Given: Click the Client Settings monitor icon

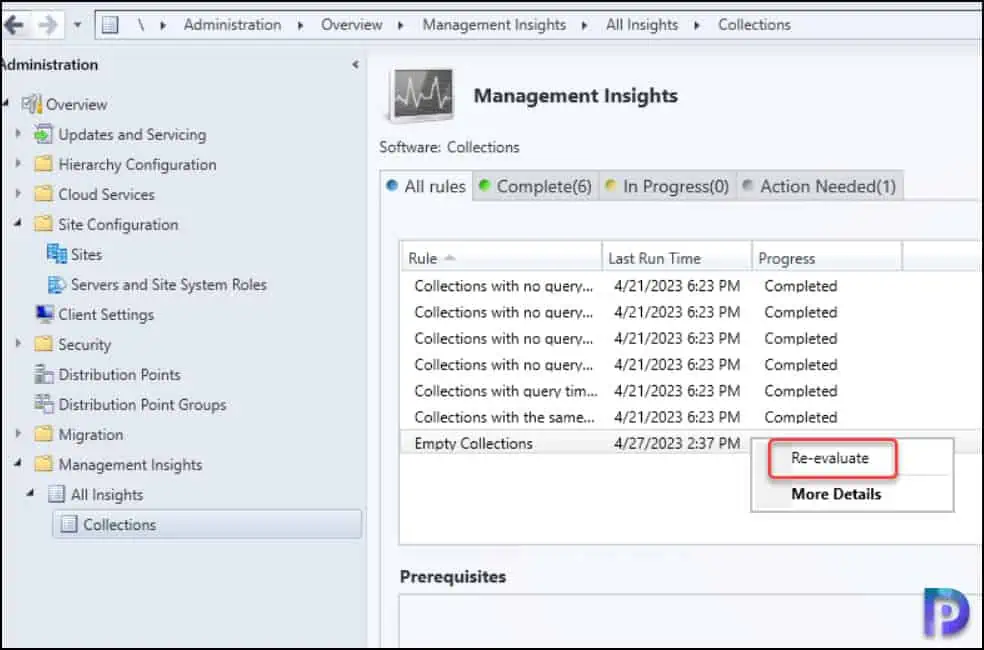Looking at the screenshot, I should pyautogui.click(x=44, y=314).
